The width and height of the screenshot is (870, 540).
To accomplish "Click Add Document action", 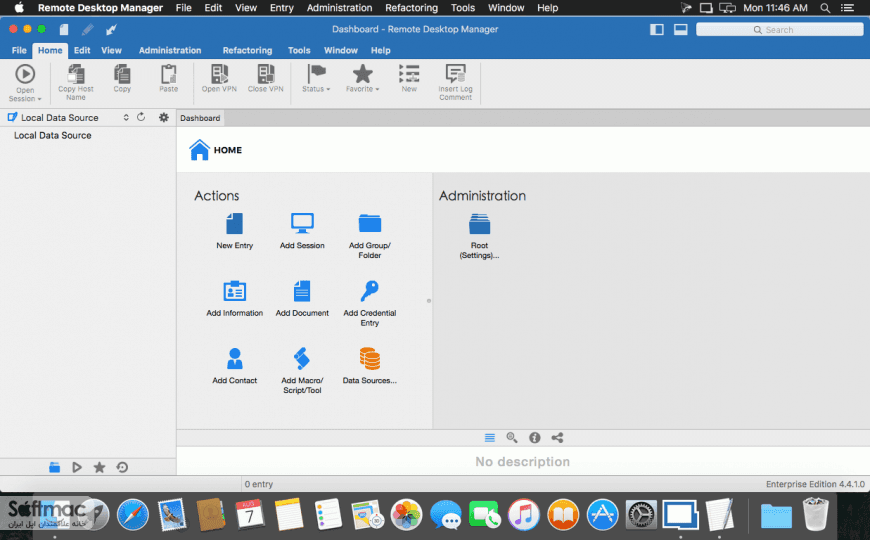I will click(302, 299).
